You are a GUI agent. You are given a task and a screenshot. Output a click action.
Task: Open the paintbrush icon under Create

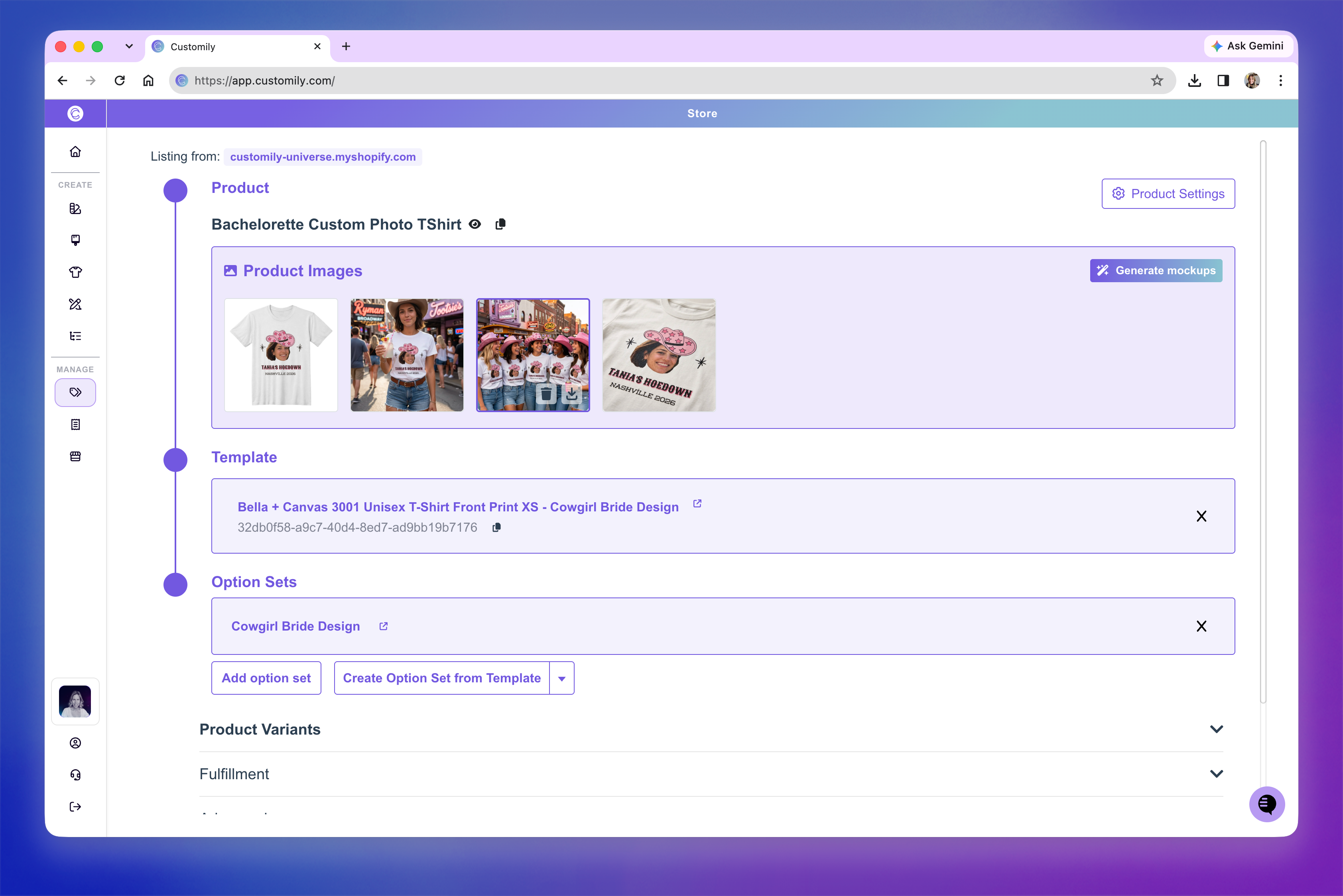[x=75, y=240]
